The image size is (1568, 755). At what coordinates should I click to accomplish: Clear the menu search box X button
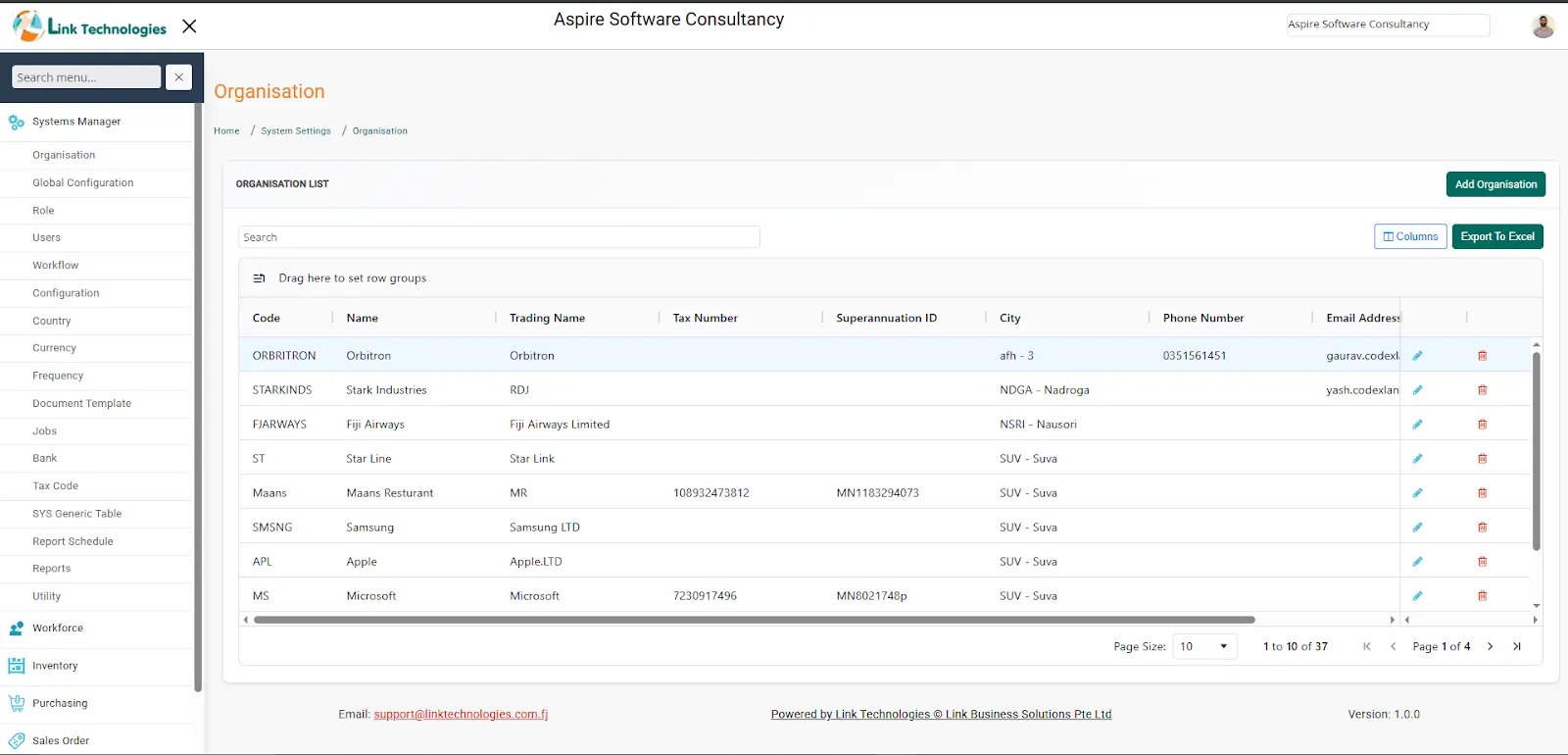coord(178,77)
